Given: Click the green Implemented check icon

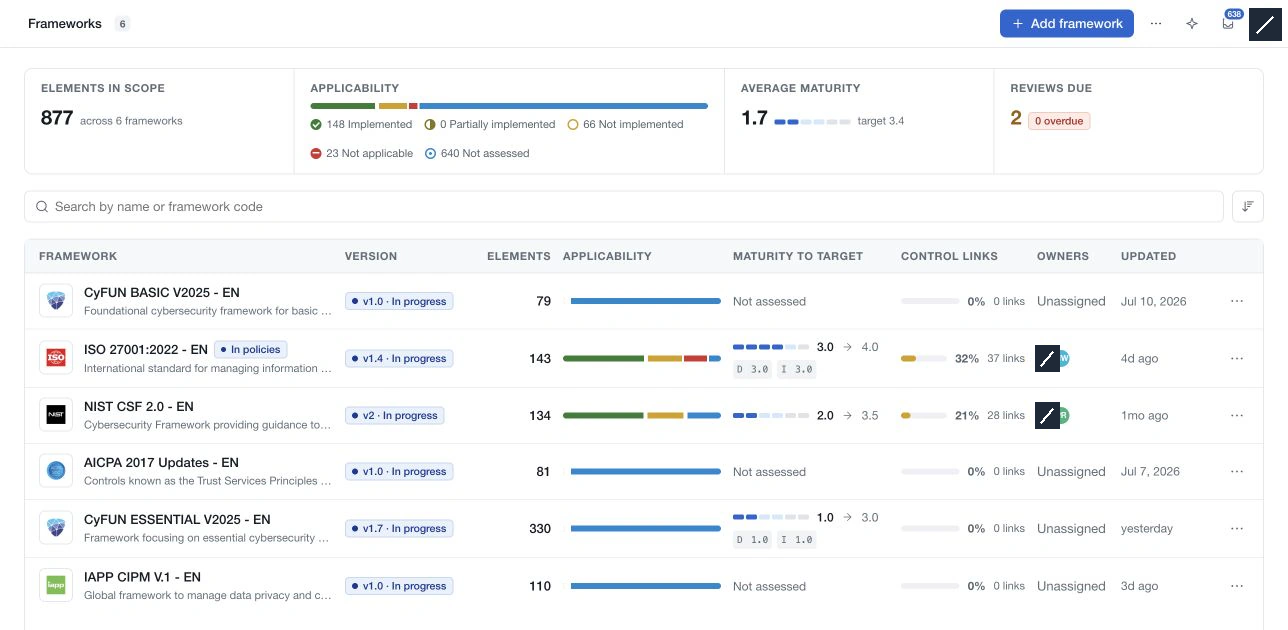Looking at the screenshot, I should (x=316, y=125).
